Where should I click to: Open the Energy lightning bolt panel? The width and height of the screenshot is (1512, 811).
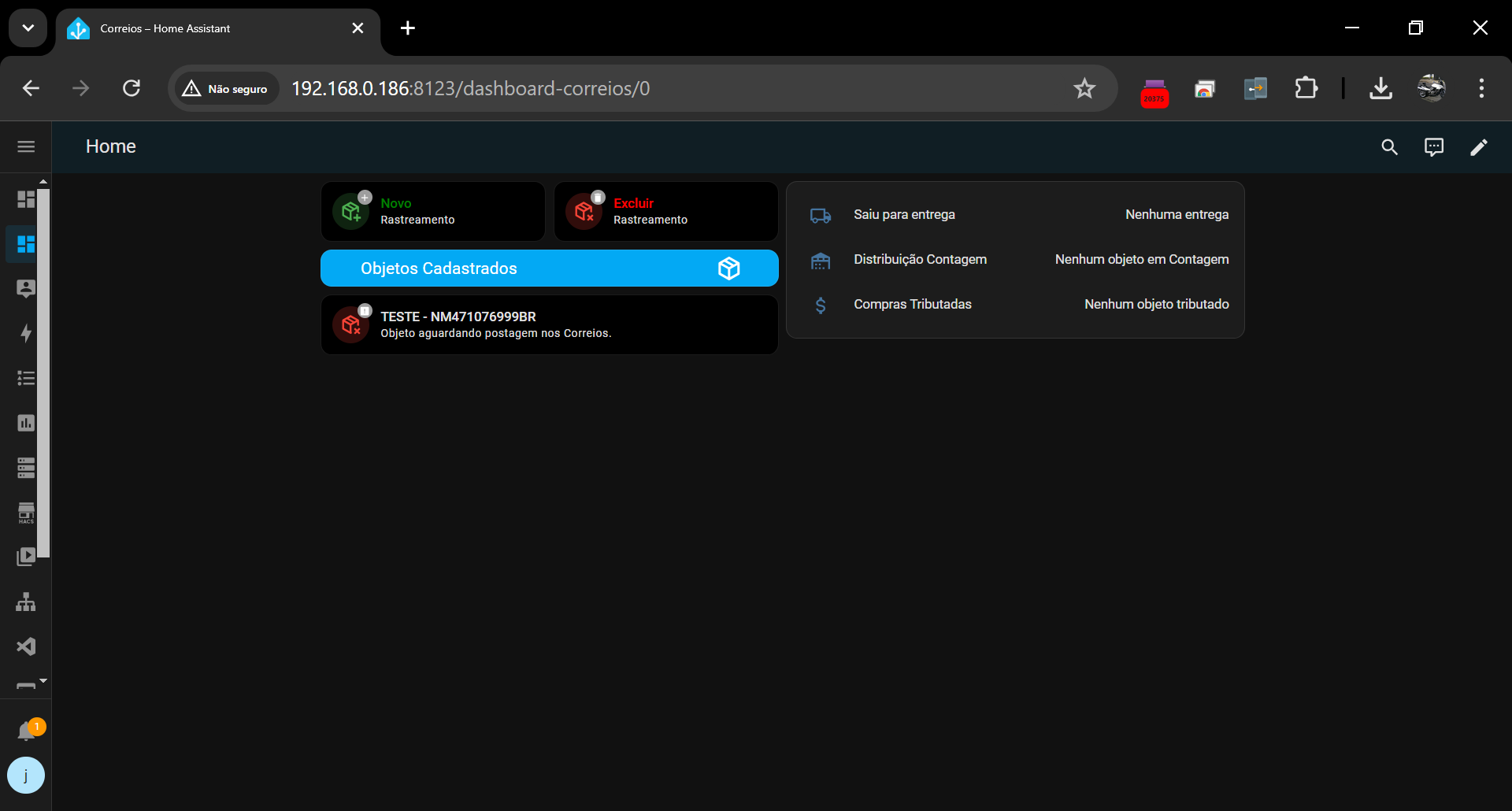[26, 333]
